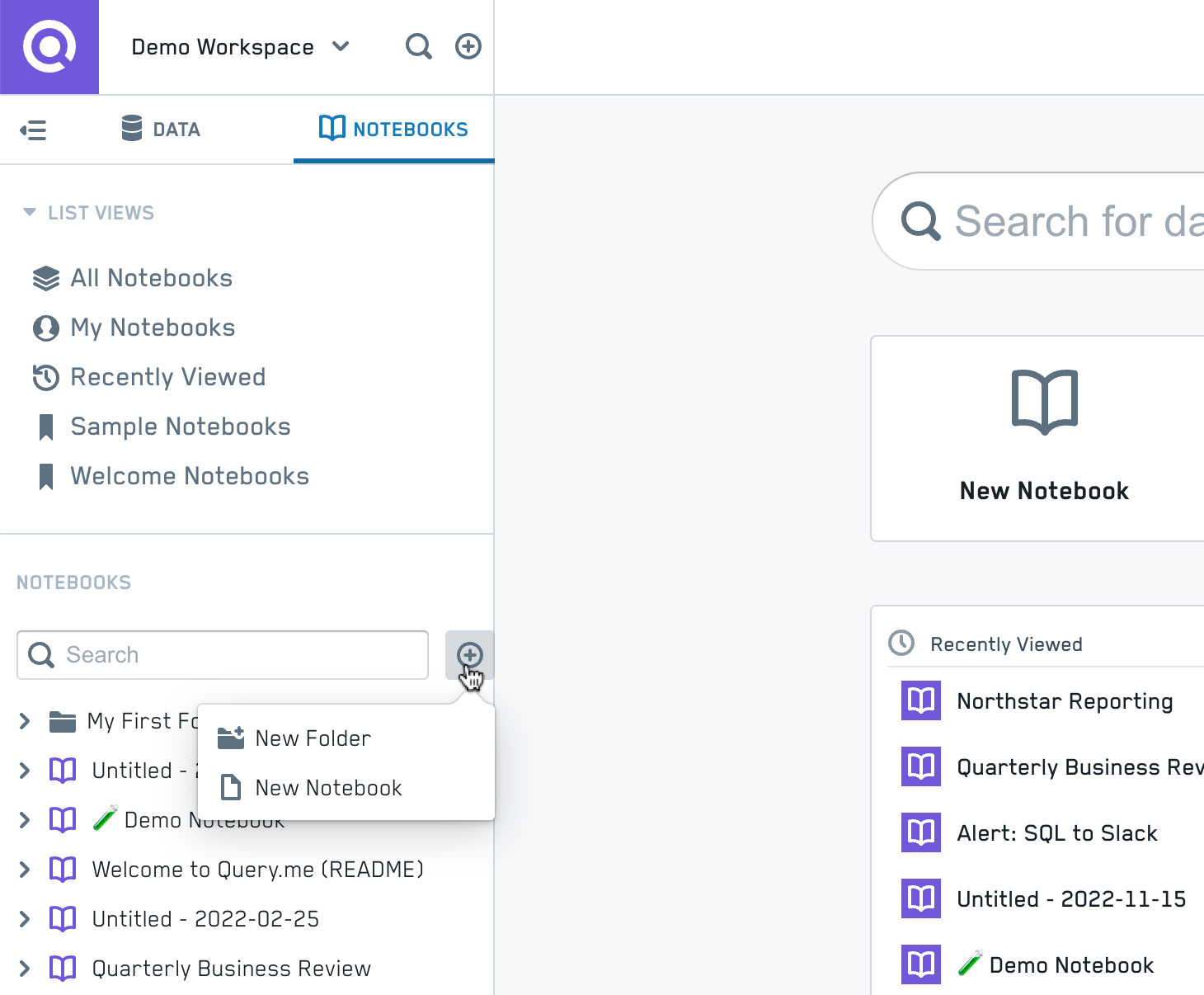Viewport: 1204px width, 995px height.
Task: Switch to the DATA tab
Action: tap(161, 130)
